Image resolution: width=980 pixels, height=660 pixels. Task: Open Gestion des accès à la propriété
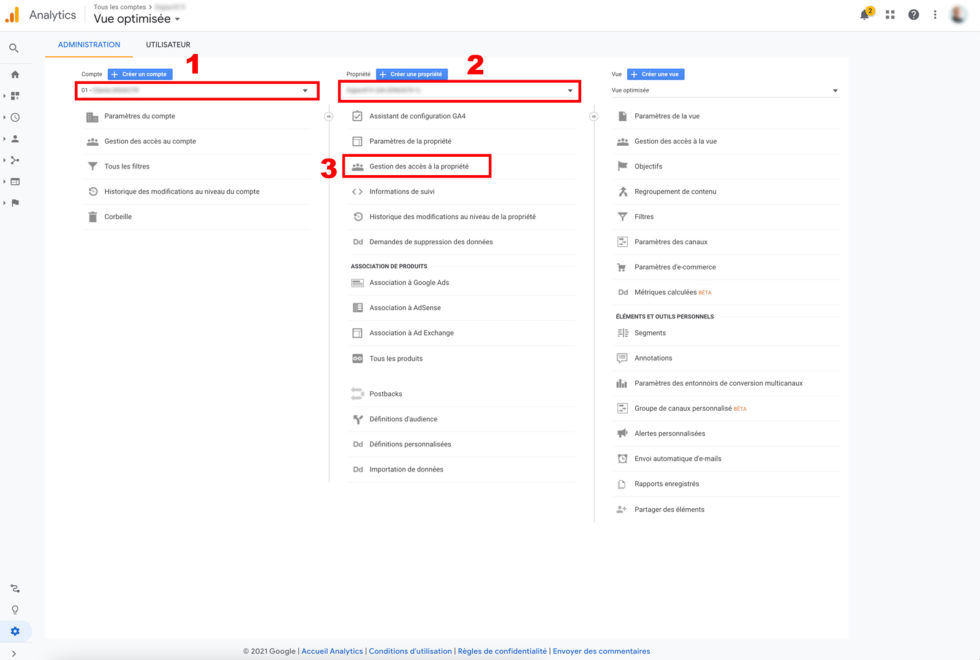click(418, 166)
